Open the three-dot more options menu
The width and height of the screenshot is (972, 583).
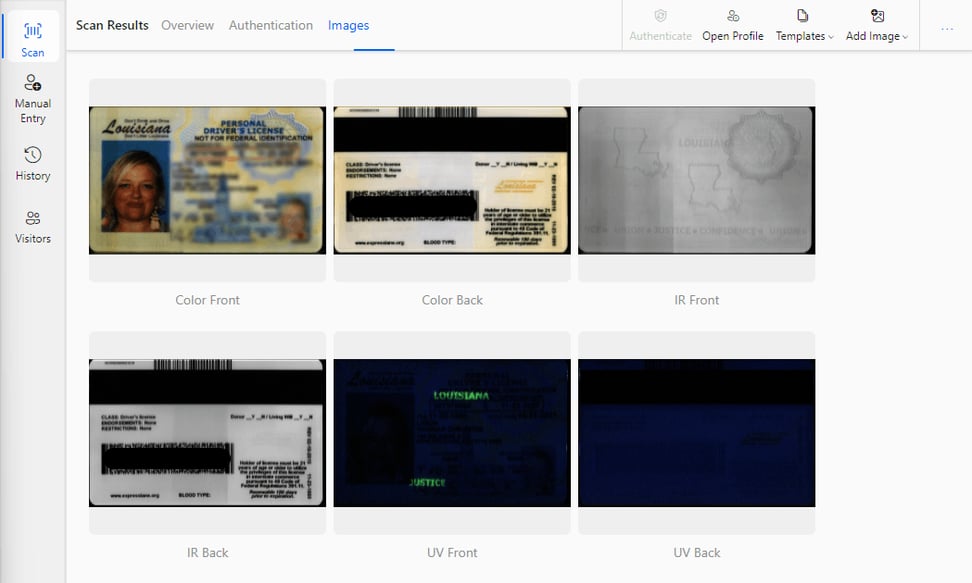click(947, 29)
